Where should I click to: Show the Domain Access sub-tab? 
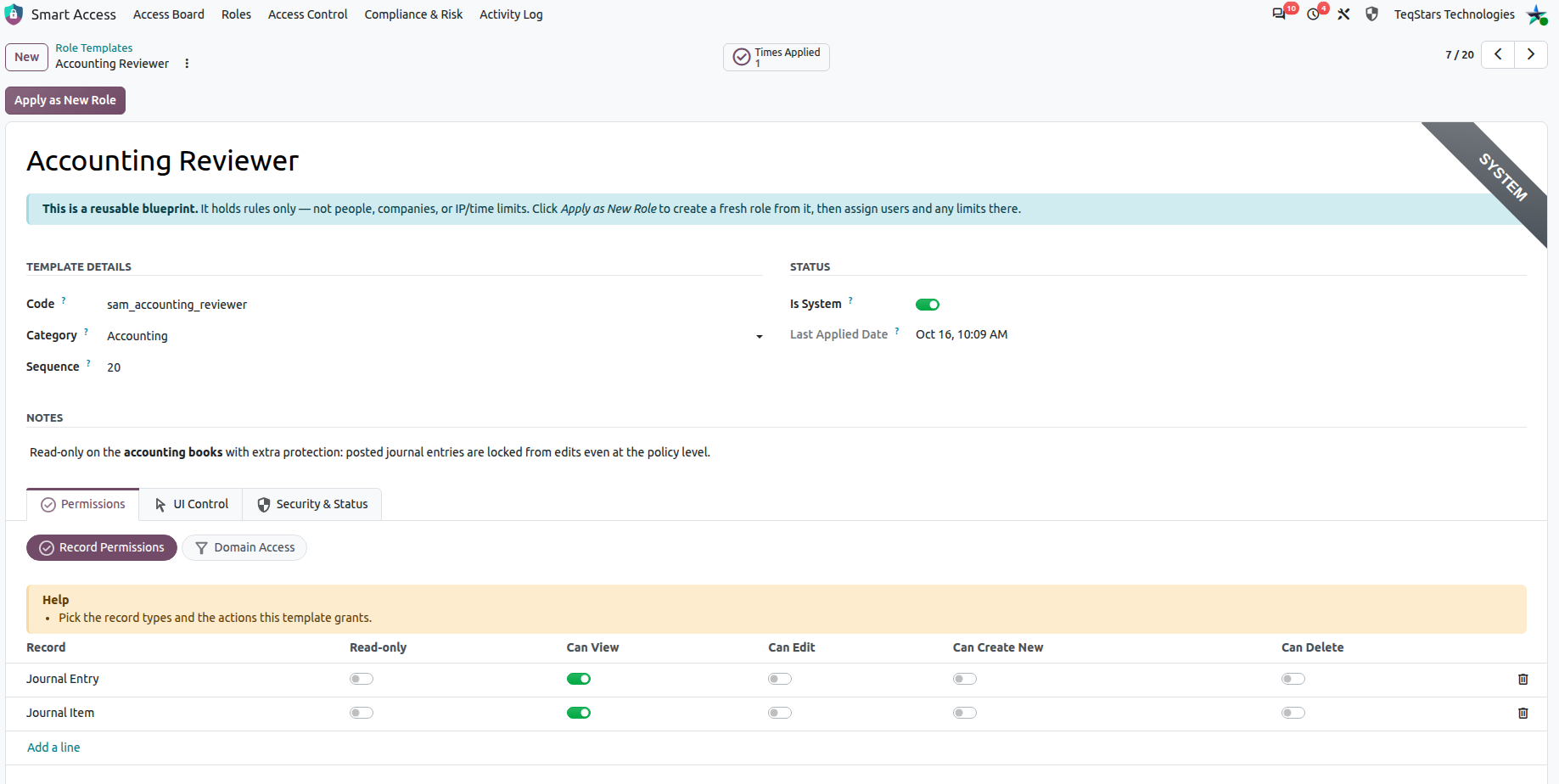(x=244, y=547)
